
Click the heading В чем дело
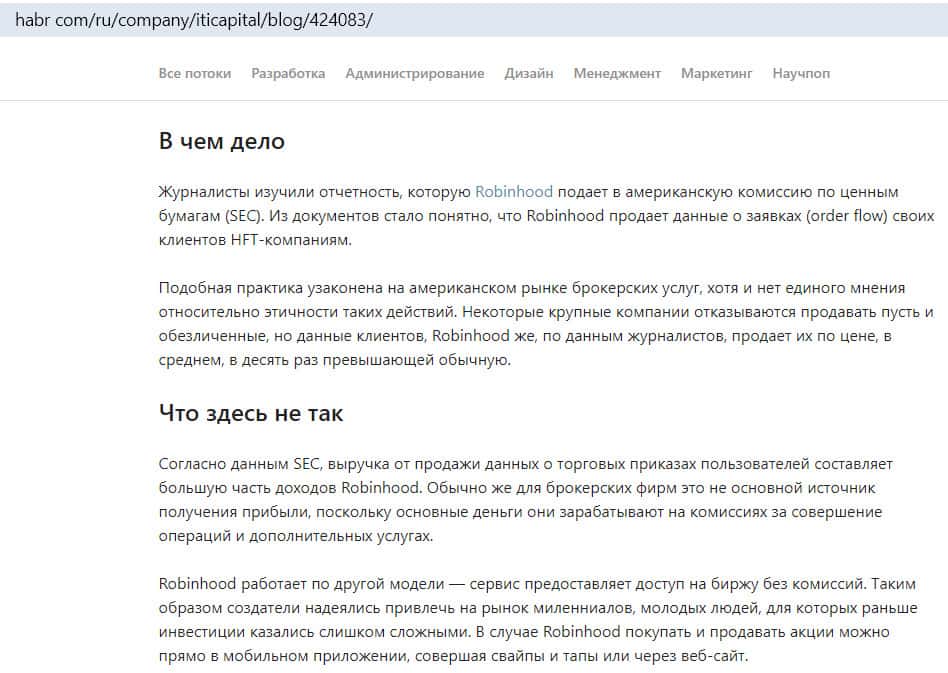click(x=221, y=141)
